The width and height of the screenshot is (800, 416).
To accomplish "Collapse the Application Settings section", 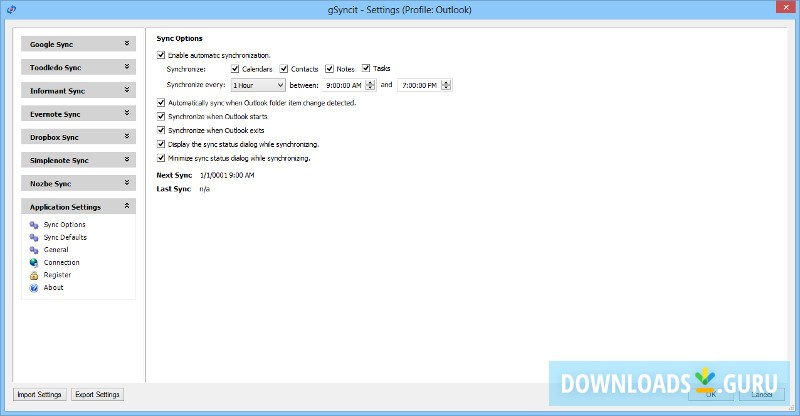I will pyautogui.click(x=79, y=206).
